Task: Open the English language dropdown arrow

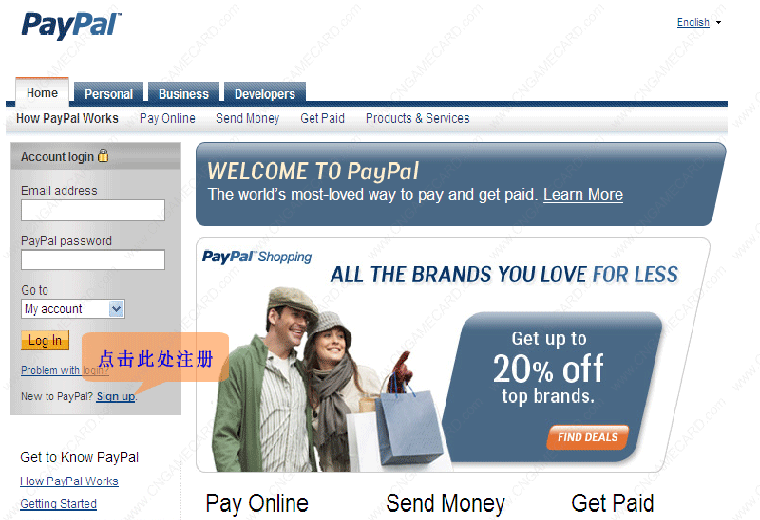Action: [x=718, y=22]
